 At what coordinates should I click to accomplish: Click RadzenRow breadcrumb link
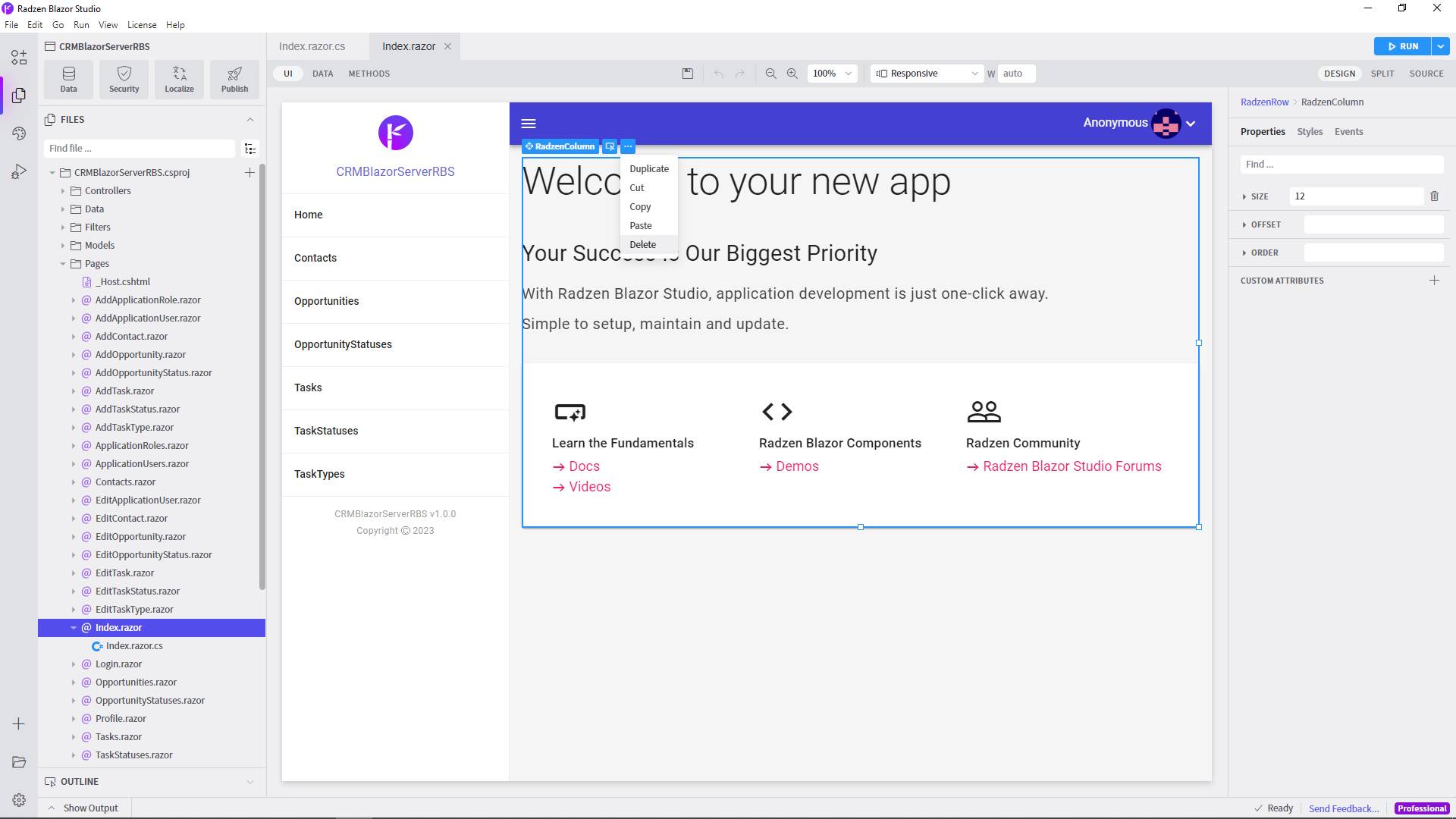[1264, 102]
